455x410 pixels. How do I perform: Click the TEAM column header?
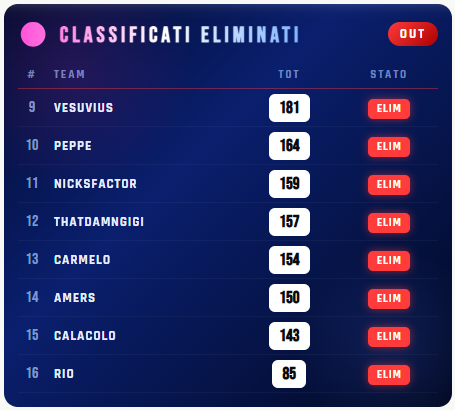pyautogui.click(x=69, y=74)
